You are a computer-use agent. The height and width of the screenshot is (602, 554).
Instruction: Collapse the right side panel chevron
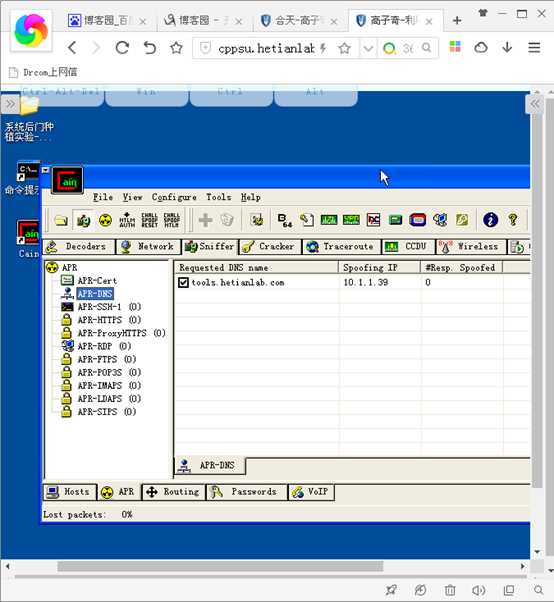coord(534,104)
